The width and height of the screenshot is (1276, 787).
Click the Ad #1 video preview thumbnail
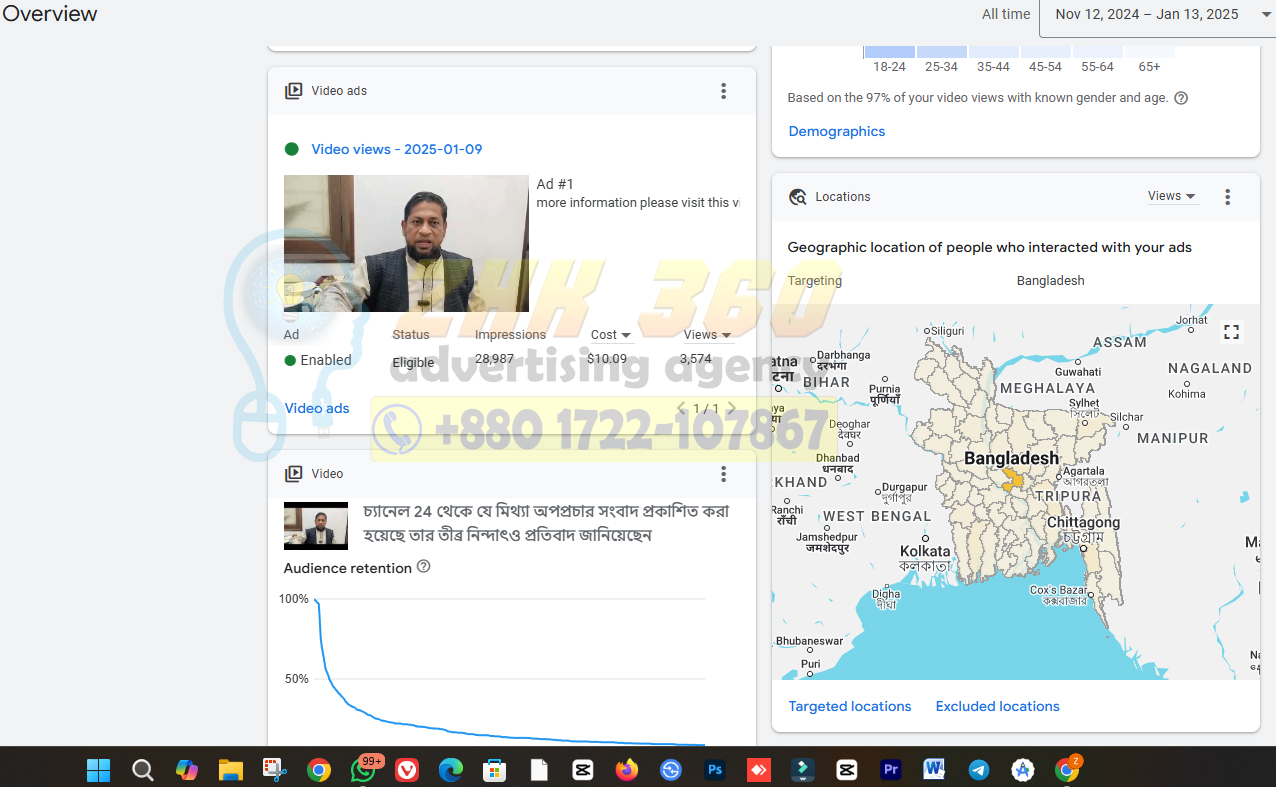pyautogui.click(x=406, y=244)
